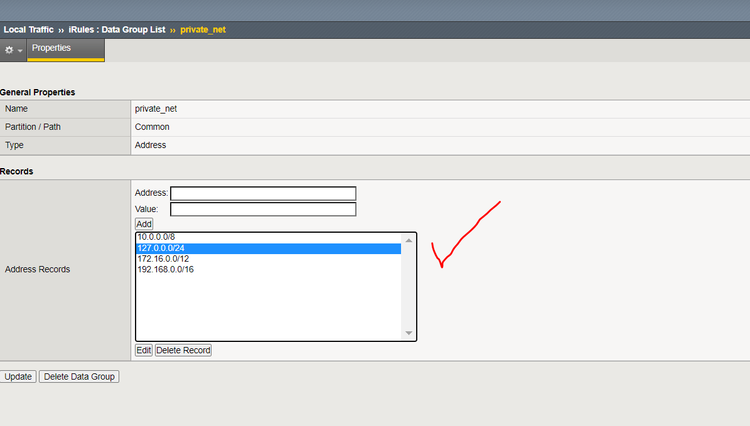The height and width of the screenshot is (426, 750).
Task: Open the gear settings menu
Action: [13, 49]
